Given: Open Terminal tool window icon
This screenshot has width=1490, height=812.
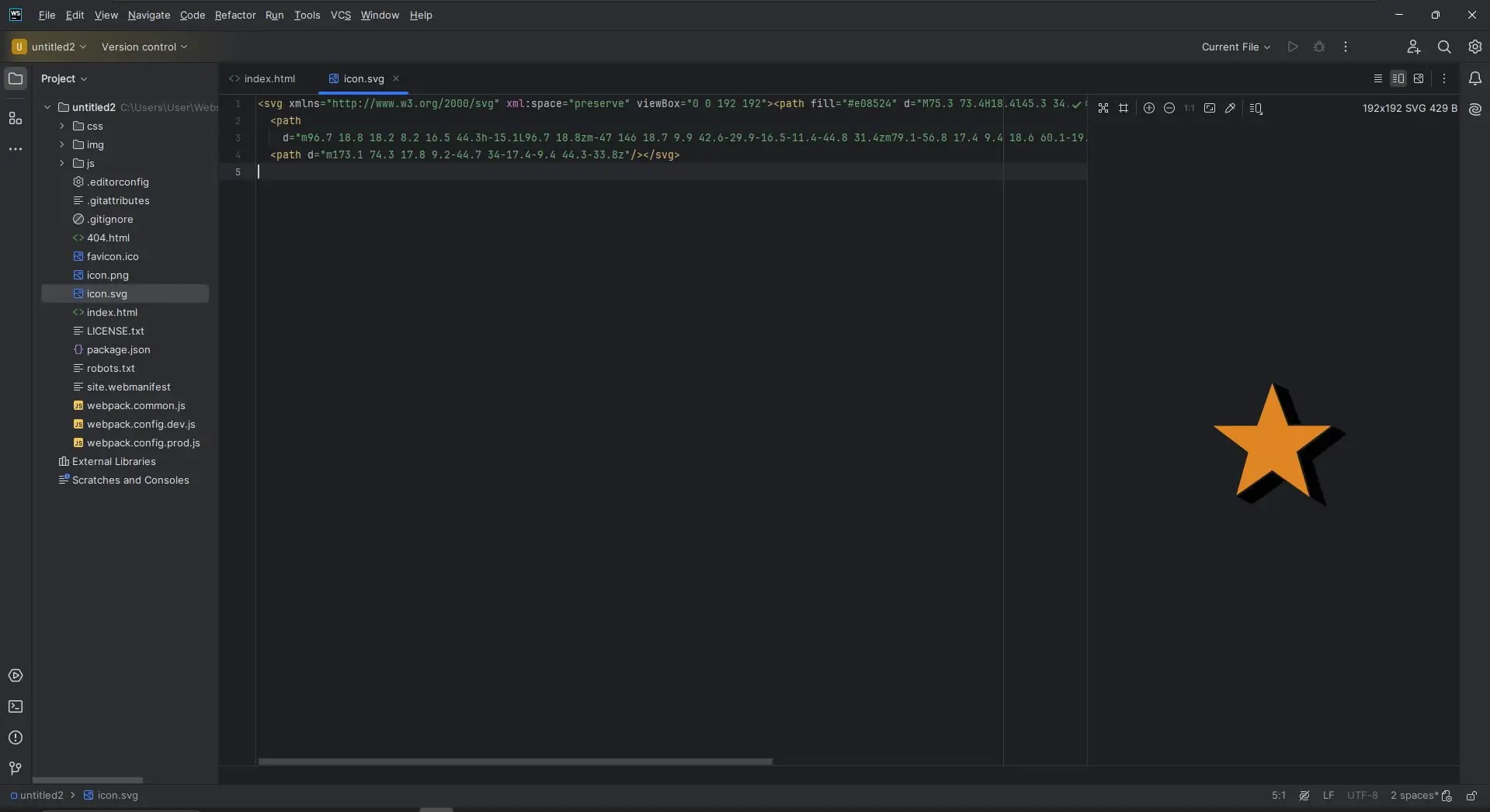Looking at the screenshot, I should (16, 706).
